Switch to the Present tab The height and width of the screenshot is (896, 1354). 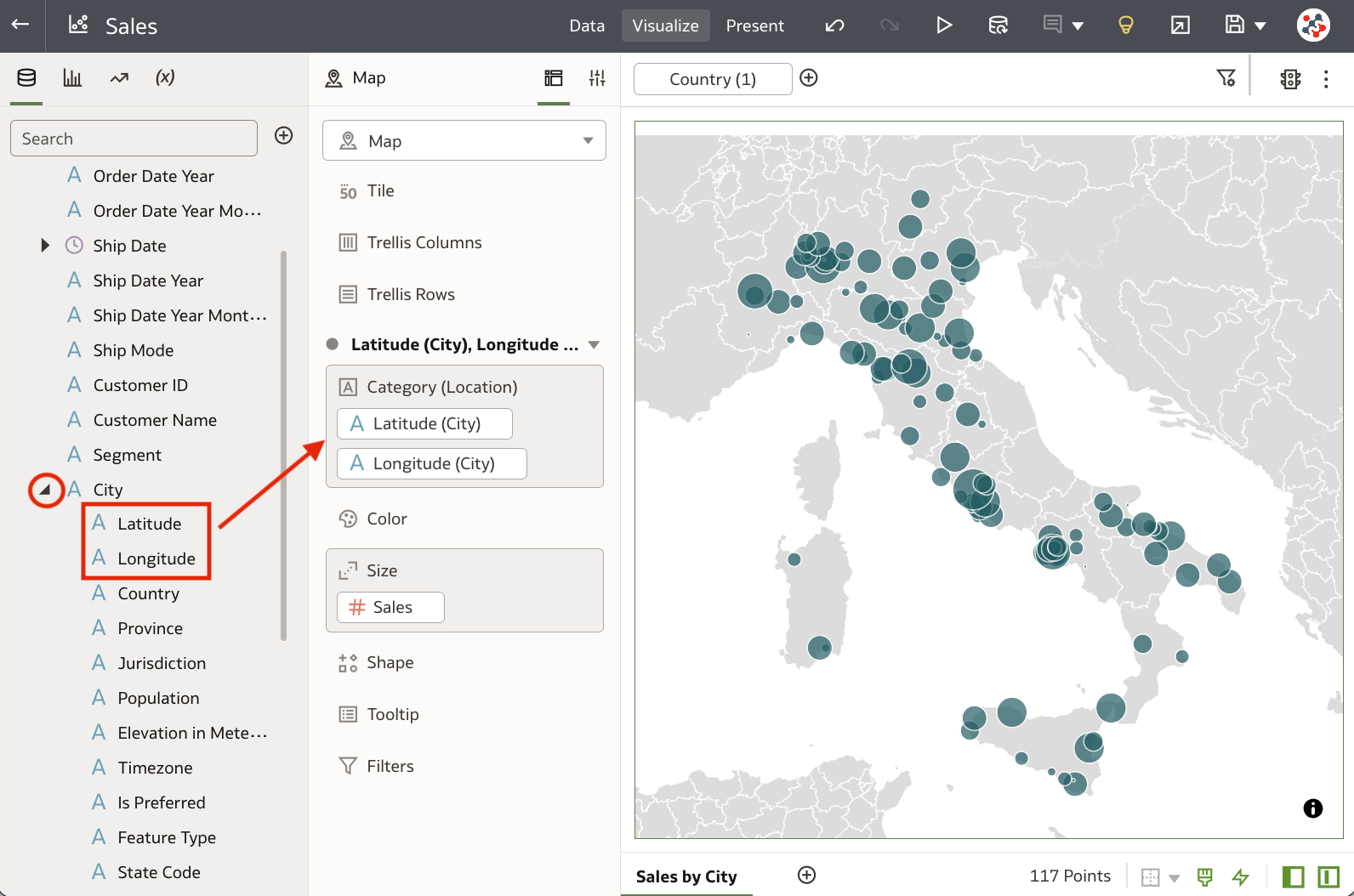coord(754,26)
